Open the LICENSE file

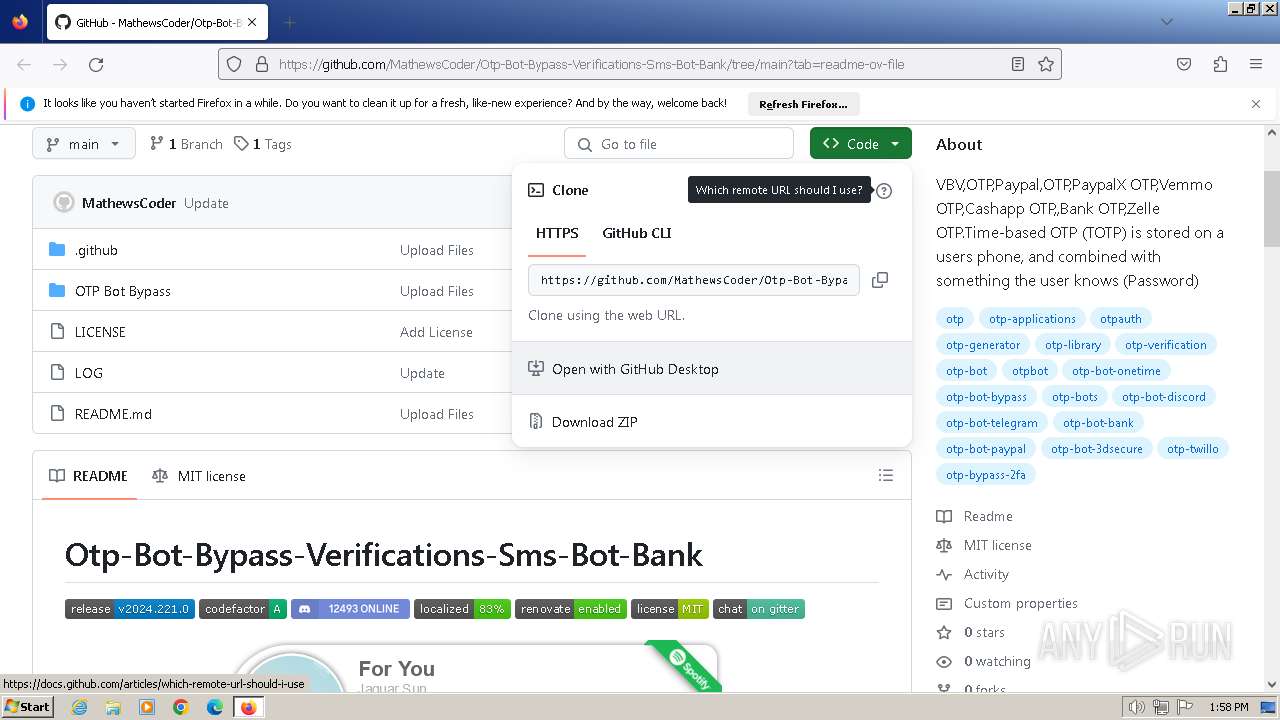(x=100, y=332)
